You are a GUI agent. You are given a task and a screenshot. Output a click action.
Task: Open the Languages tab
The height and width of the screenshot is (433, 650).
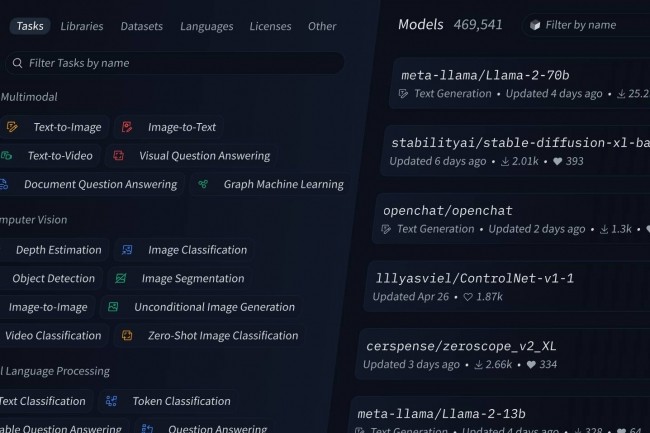click(206, 26)
